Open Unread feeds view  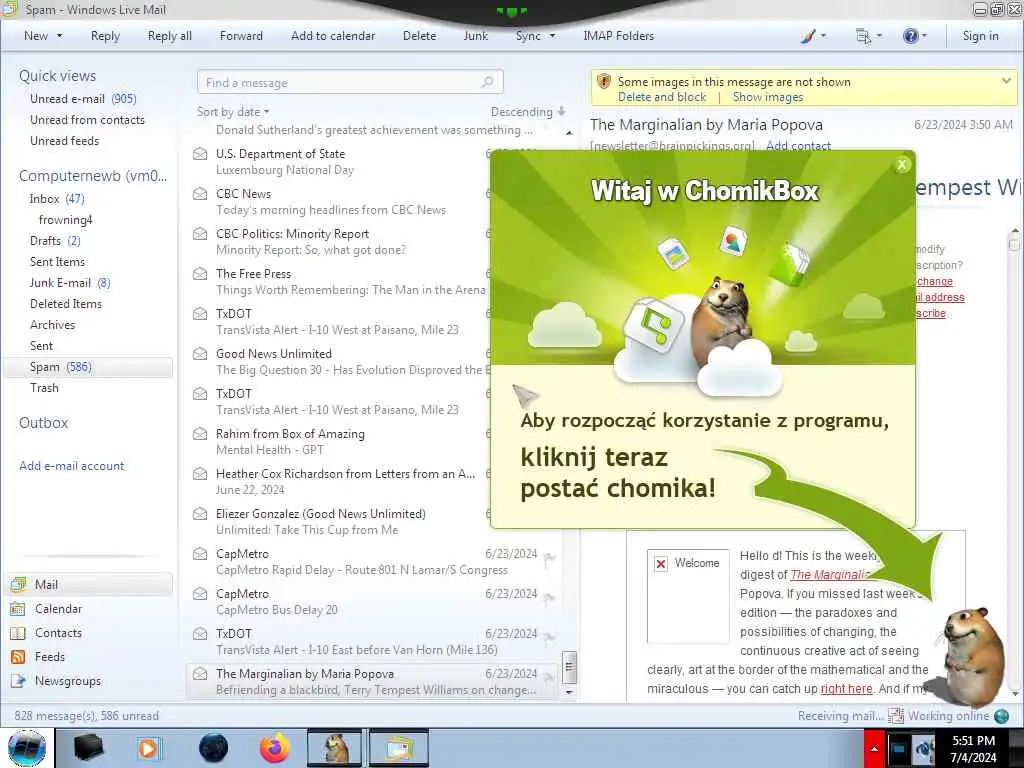coord(64,140)
